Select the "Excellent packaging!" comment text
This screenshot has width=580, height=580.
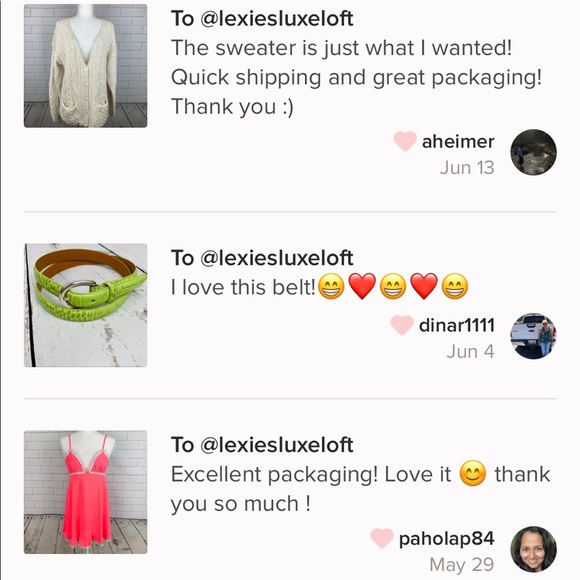tap(361, 489)
